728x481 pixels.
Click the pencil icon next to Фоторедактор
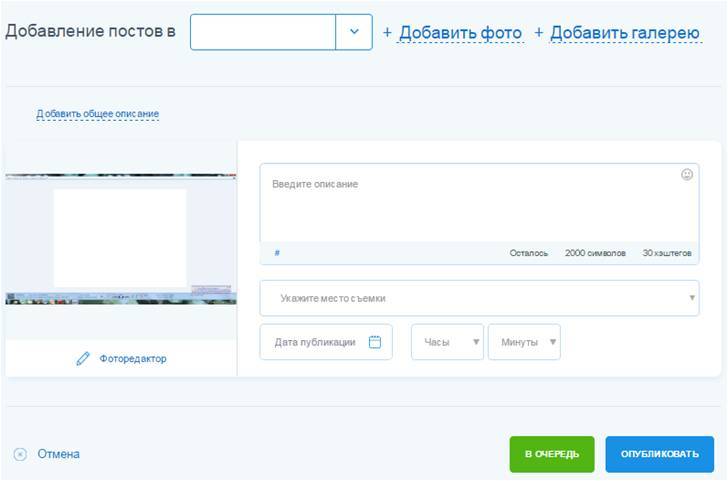point(83,358)
